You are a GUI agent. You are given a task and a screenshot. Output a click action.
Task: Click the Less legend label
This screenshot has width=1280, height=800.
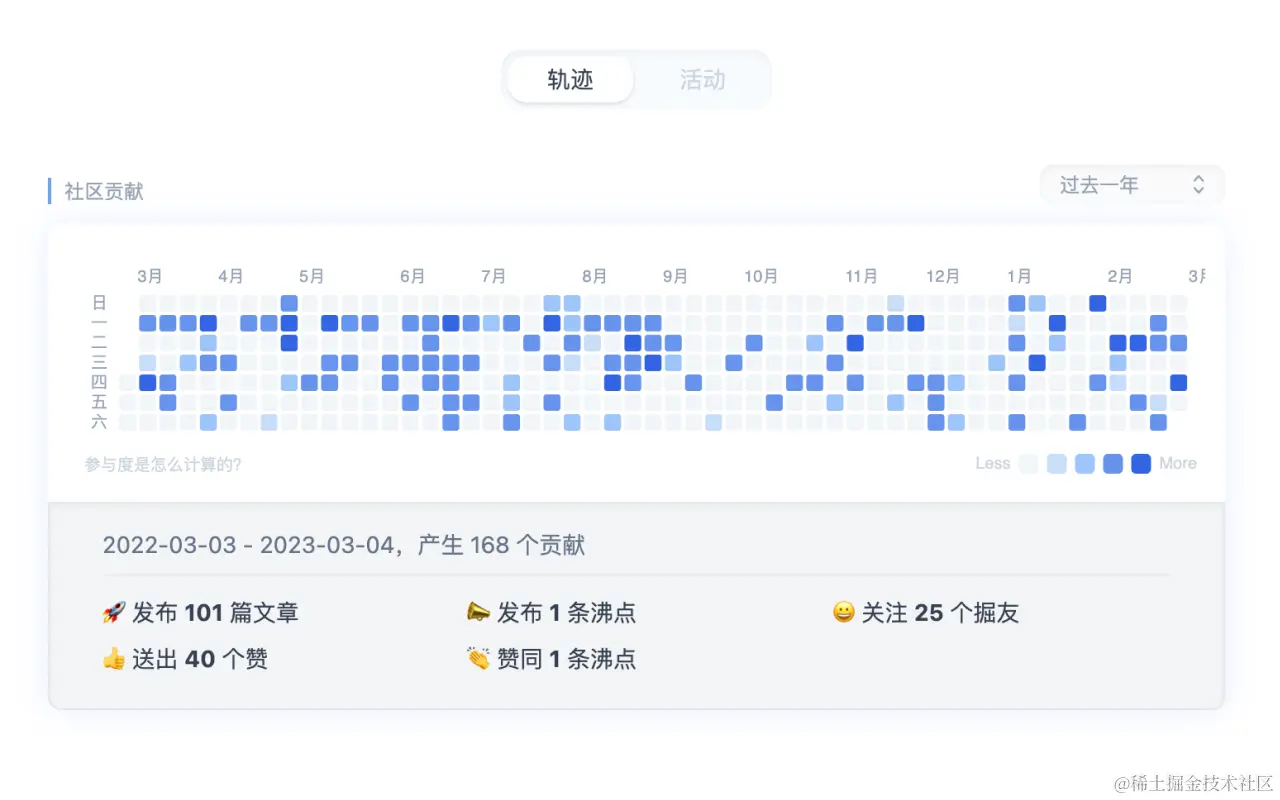point(992,464)
